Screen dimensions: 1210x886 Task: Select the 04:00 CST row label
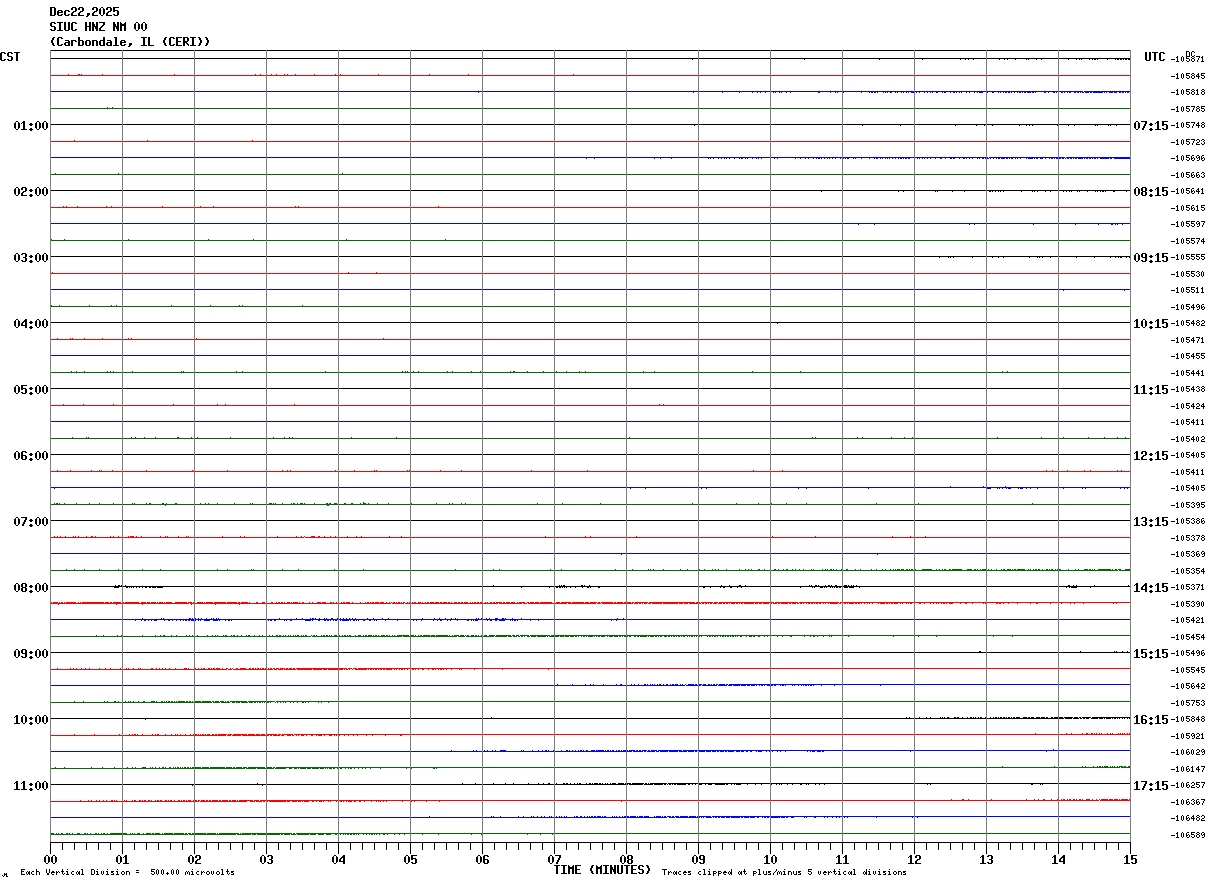(x=31, y=323)
